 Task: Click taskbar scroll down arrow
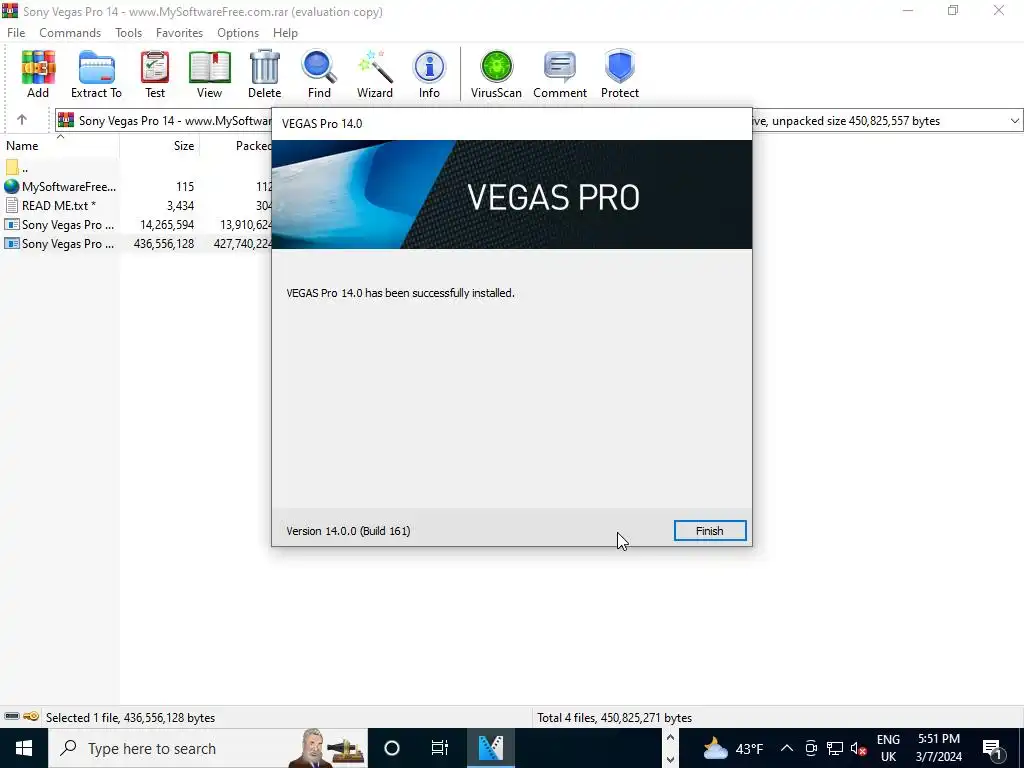click(x=670, y=760)
